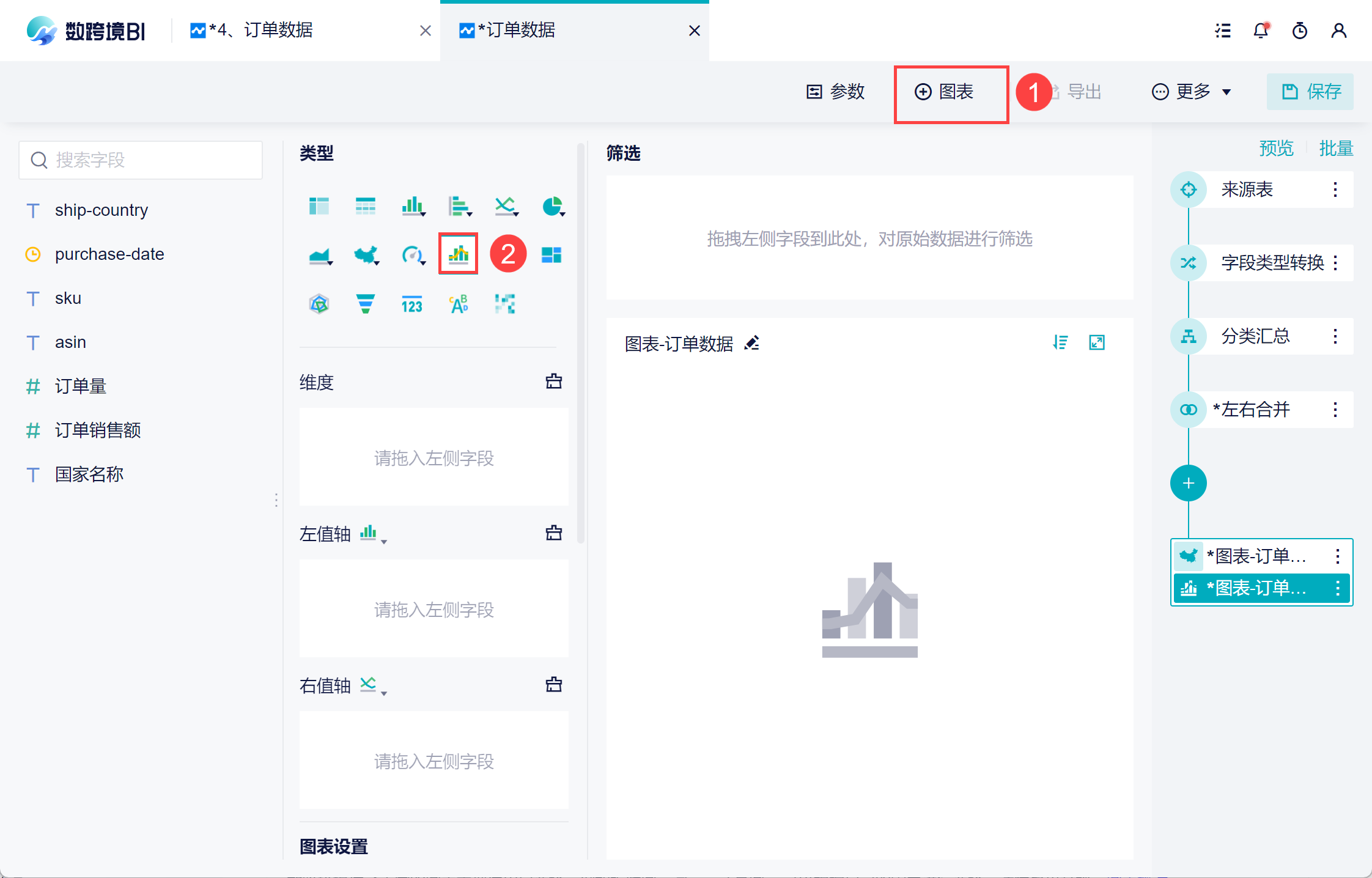Click the rename pencil next to chart title
1372x878 pixels.
[752, 344]
